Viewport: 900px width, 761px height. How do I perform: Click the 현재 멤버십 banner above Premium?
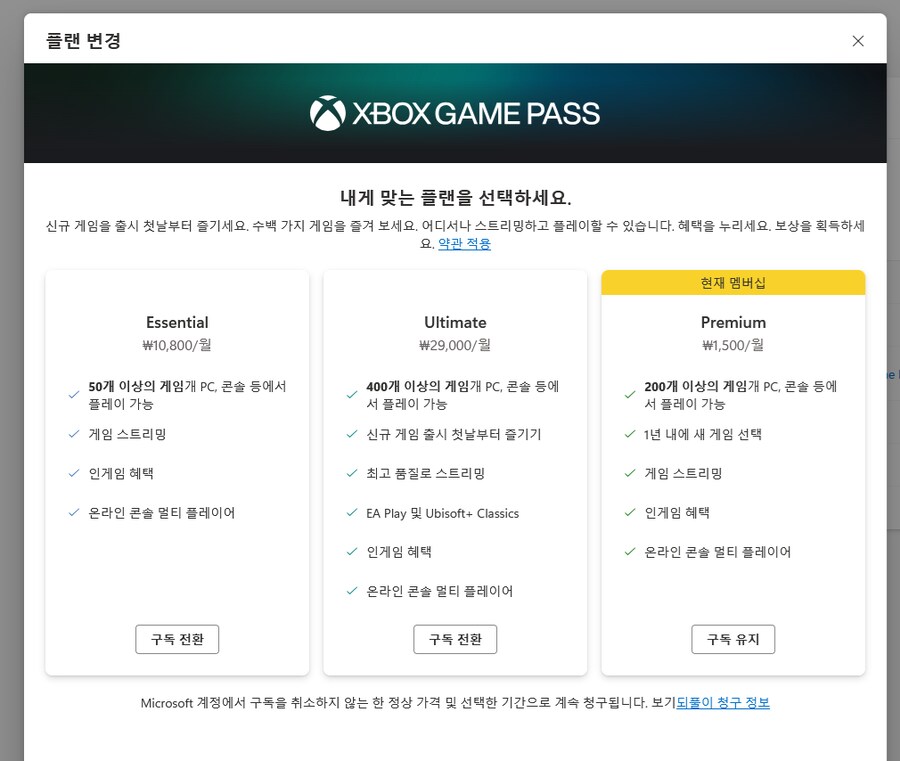[x=733, y=282]
